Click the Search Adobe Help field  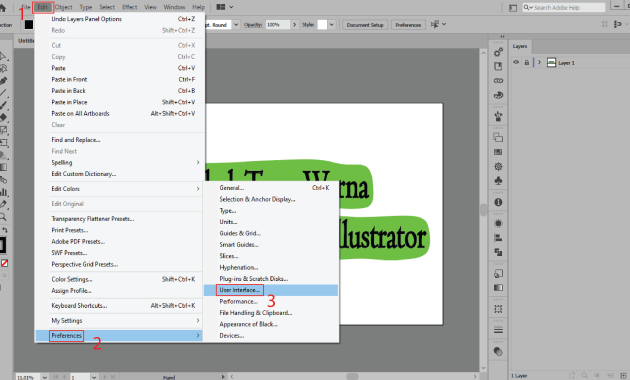coord(563,7)
